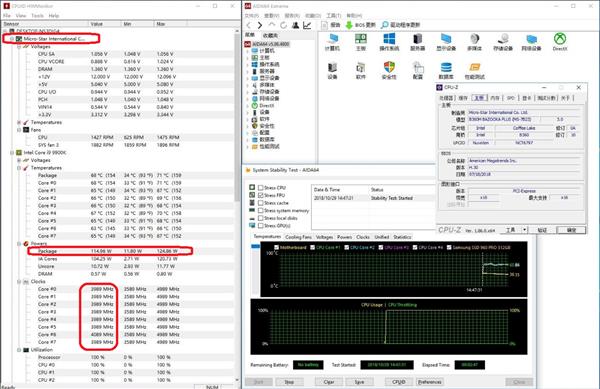Switch to the Cooling Fans tab
600x389 pixels.
[298, 237]
